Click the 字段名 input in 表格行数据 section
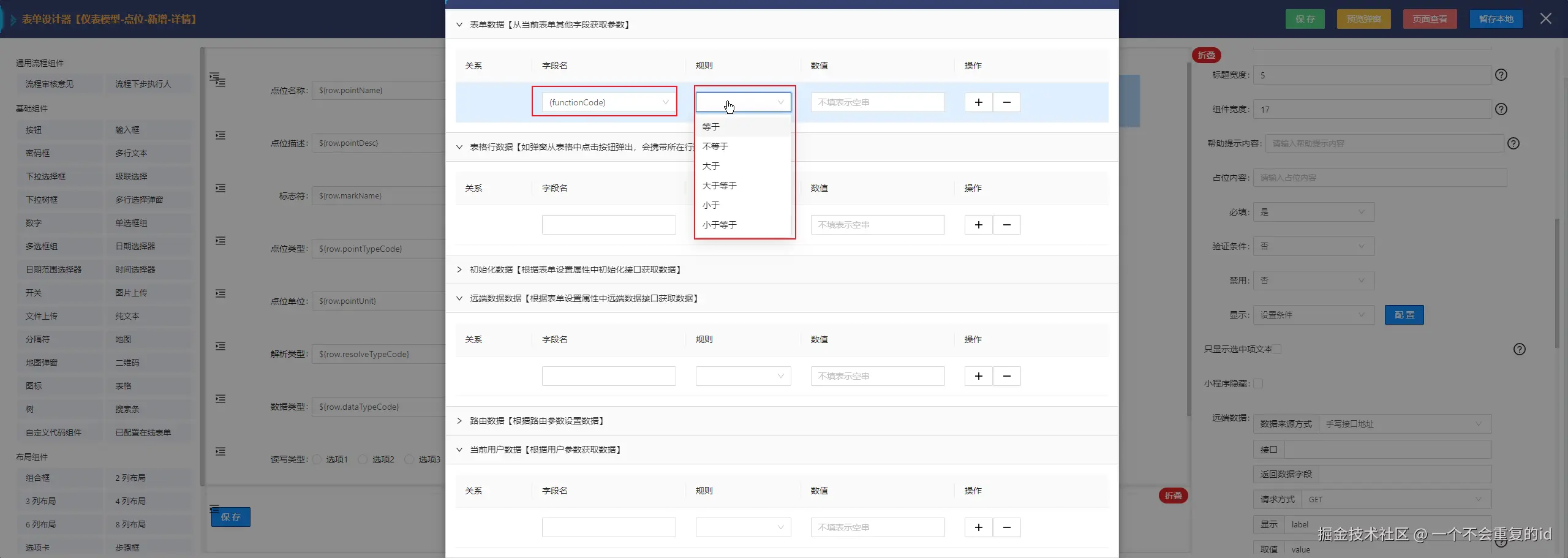The width and height of the screenshot is (1568, 558). point(609,225)
